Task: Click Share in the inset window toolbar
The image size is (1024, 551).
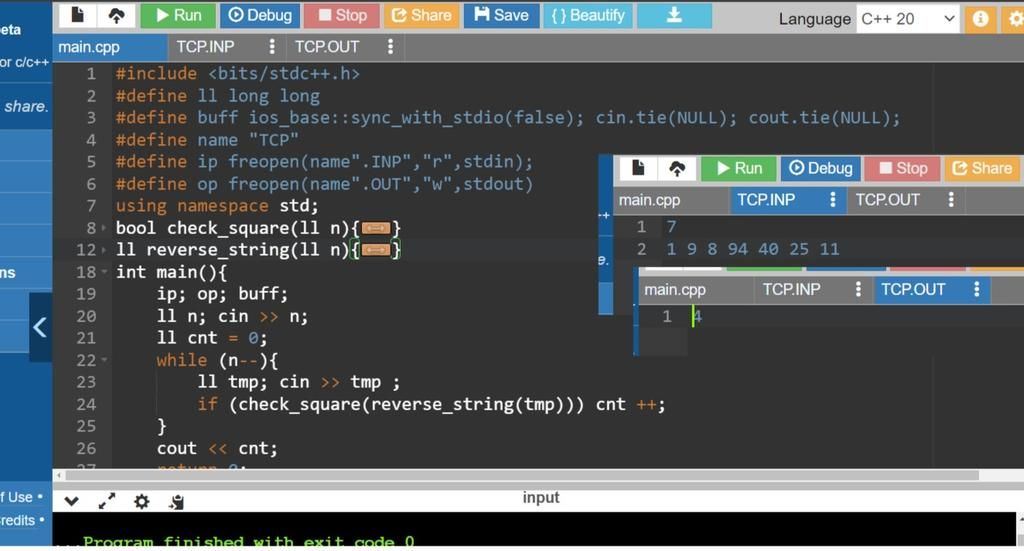Action: pyautogui.click(x=982, y=168)
